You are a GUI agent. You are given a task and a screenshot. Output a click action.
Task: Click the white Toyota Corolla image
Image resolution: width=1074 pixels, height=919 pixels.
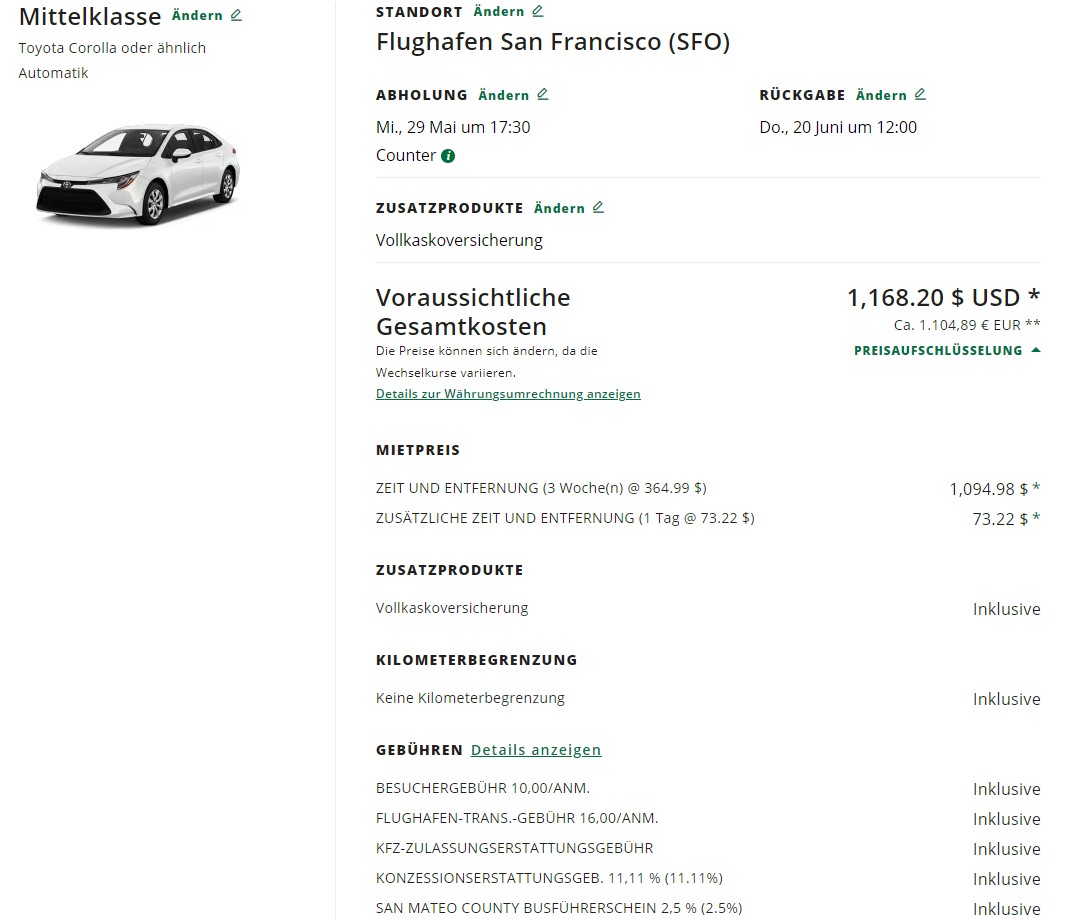138,172
